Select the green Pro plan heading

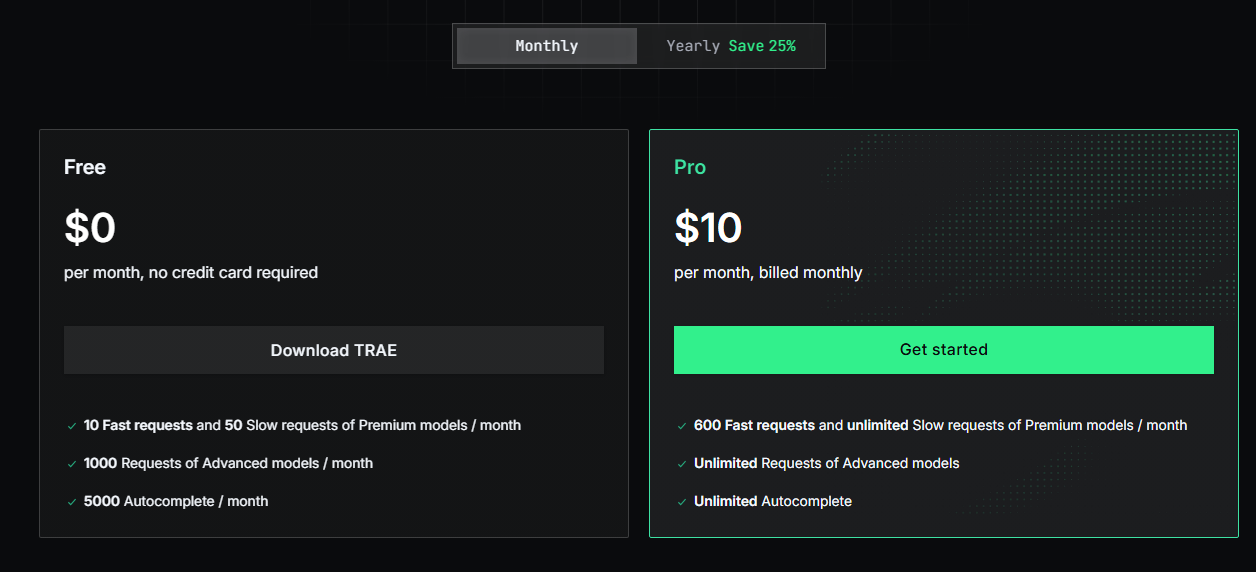pos(690,167)
